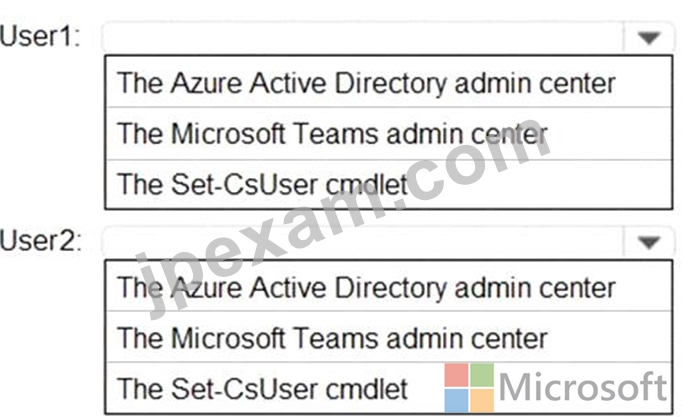Click the User1 label
Screen dimensions: 691x417
[41, 36]
